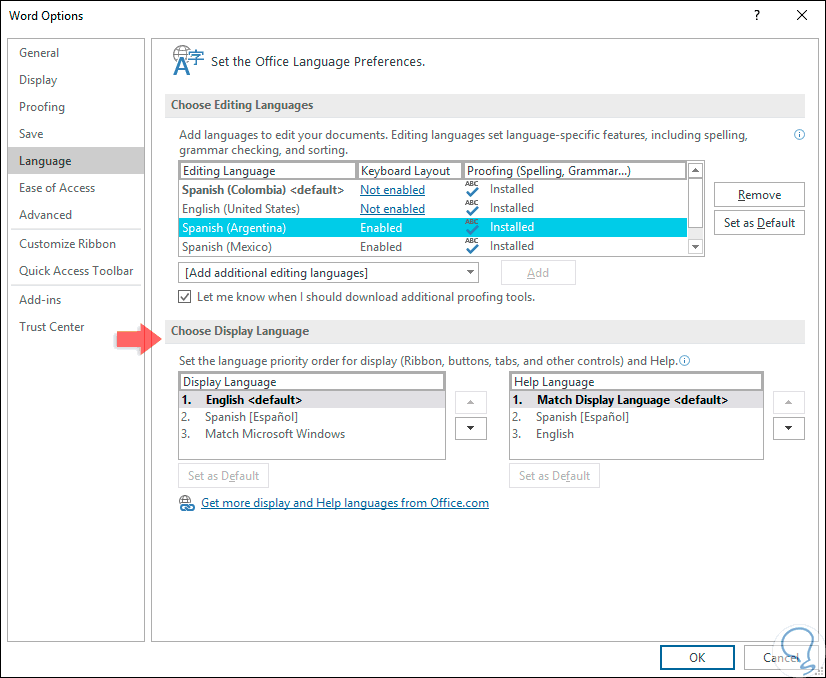Select 'English' in Help Language list
Screen dimensions: 826x678
636,434
